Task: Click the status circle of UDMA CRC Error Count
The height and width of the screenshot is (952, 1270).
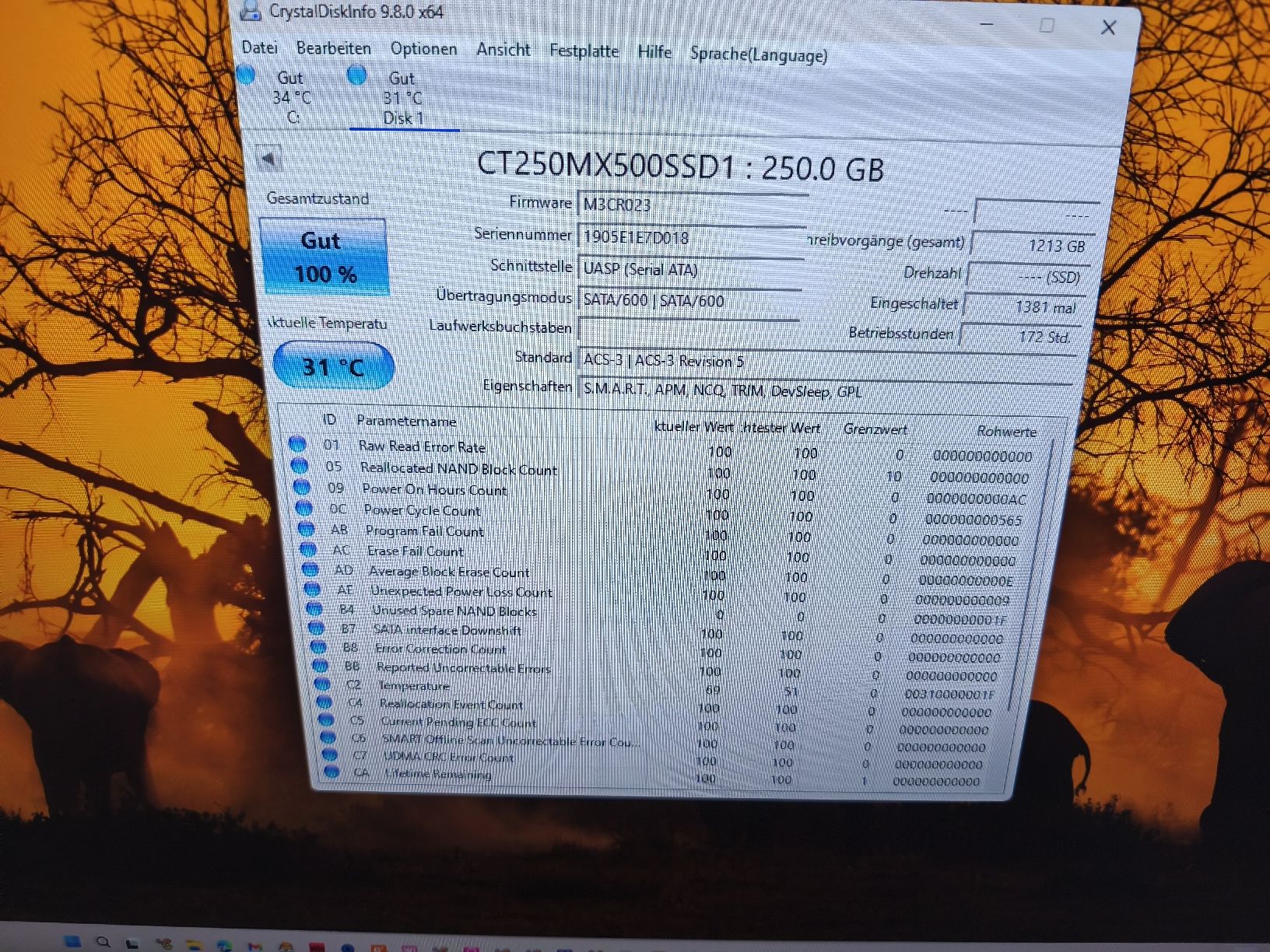Action: [x=330, y=754]
